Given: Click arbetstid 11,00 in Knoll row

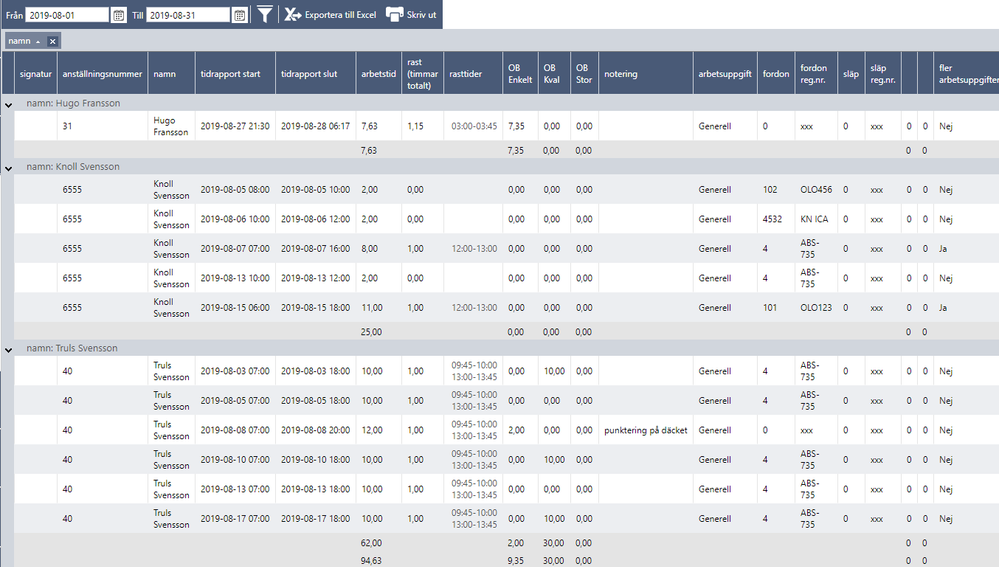Looking at the screenshot, I should pyautogui.click(x=378, y=308).
